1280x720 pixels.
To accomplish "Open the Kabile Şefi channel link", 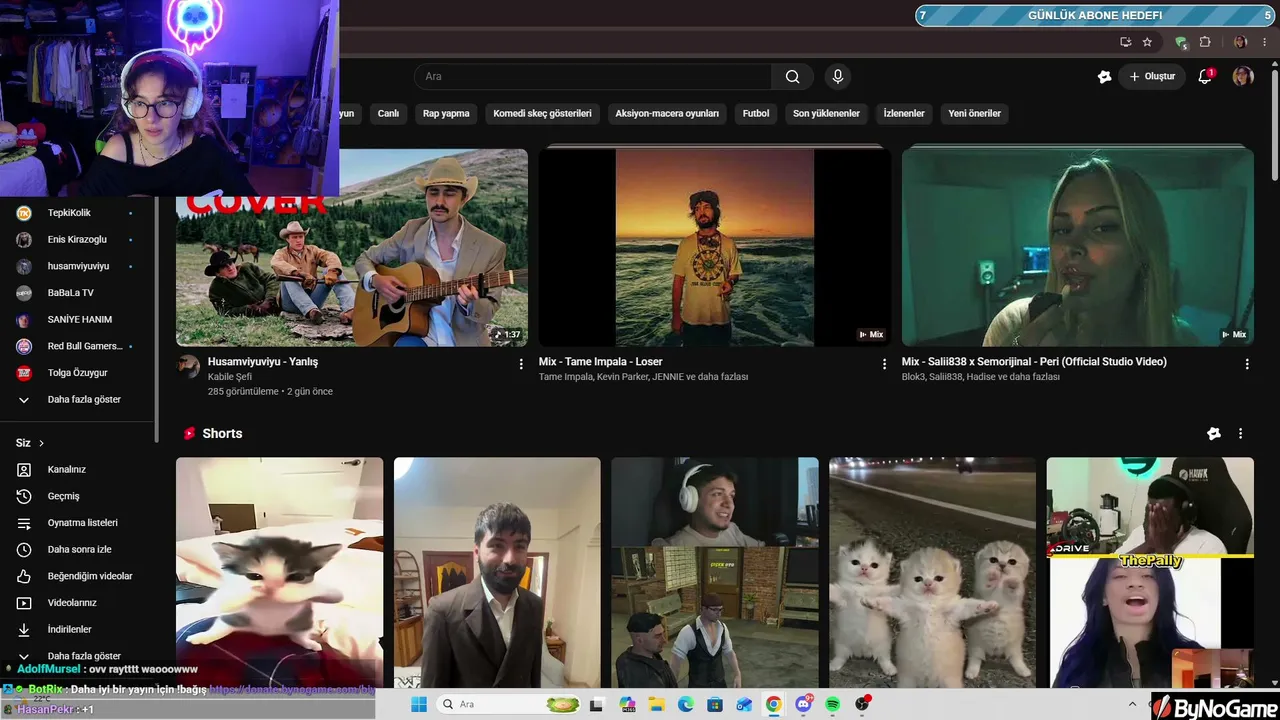I will click(230, 377).
